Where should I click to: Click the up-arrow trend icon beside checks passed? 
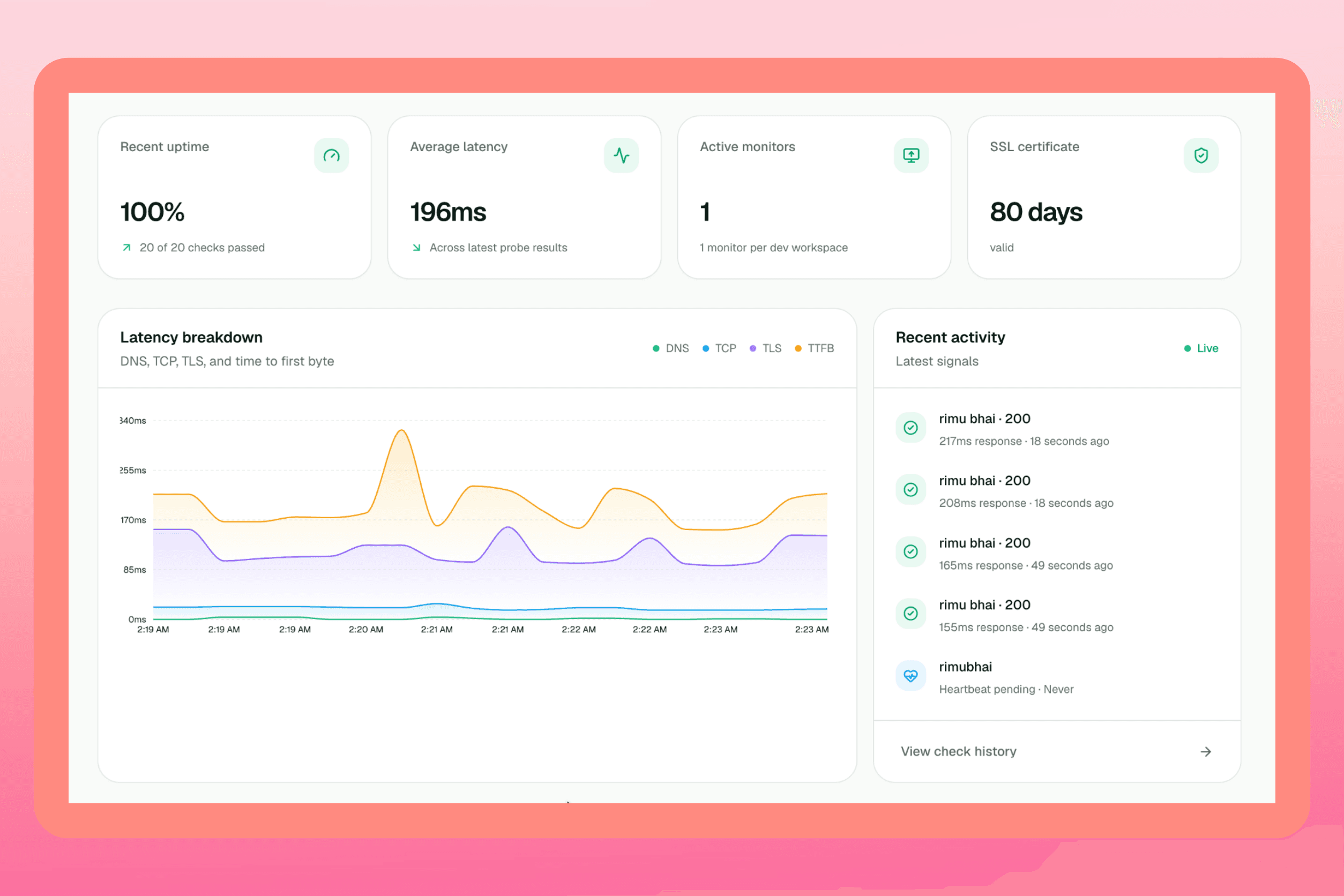[126, 248]
